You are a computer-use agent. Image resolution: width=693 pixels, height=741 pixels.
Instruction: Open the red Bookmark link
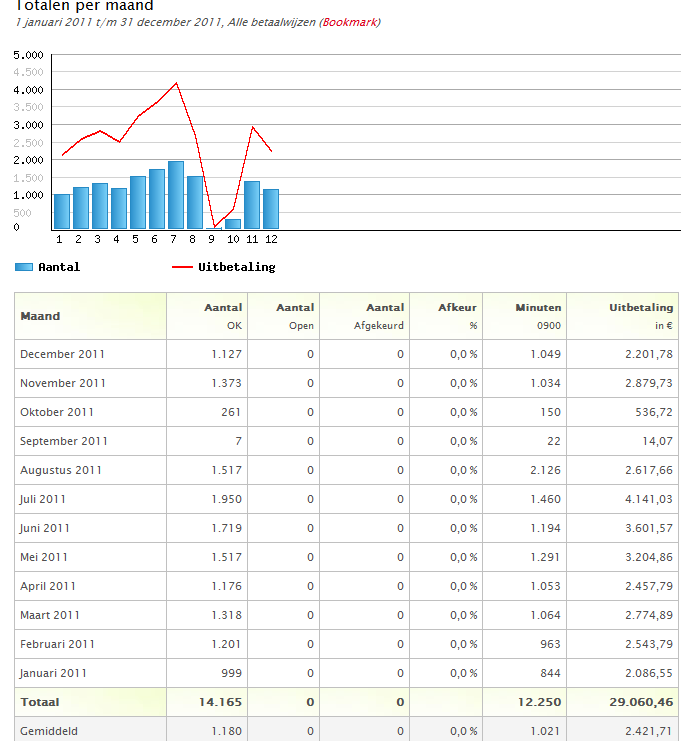tap(350, 22)
